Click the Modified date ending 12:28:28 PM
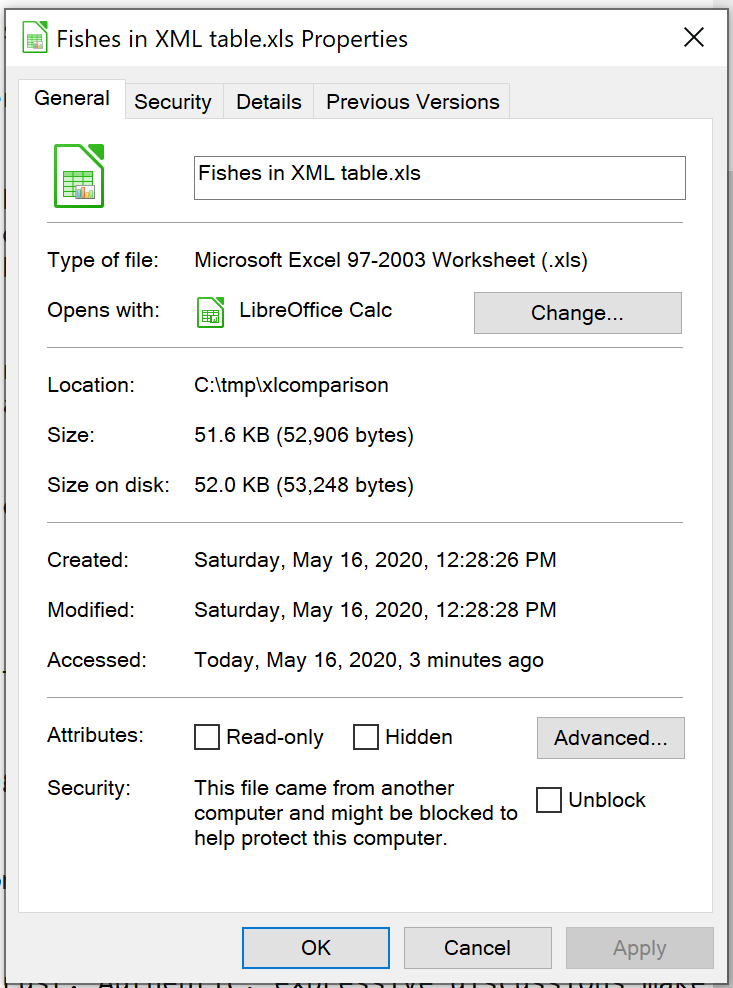Image resolution: width=733 pixels, height=988 pixels. (375, 609)
